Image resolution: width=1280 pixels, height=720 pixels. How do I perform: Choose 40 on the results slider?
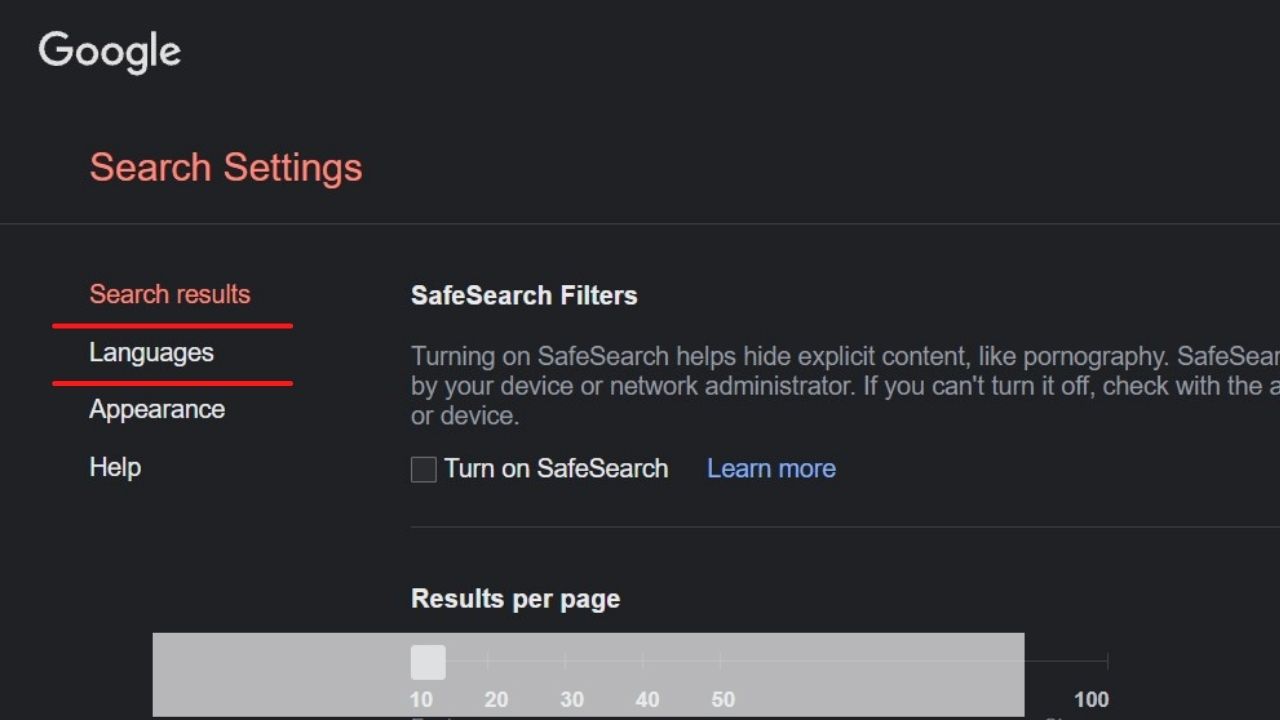(x=642, y=661)
